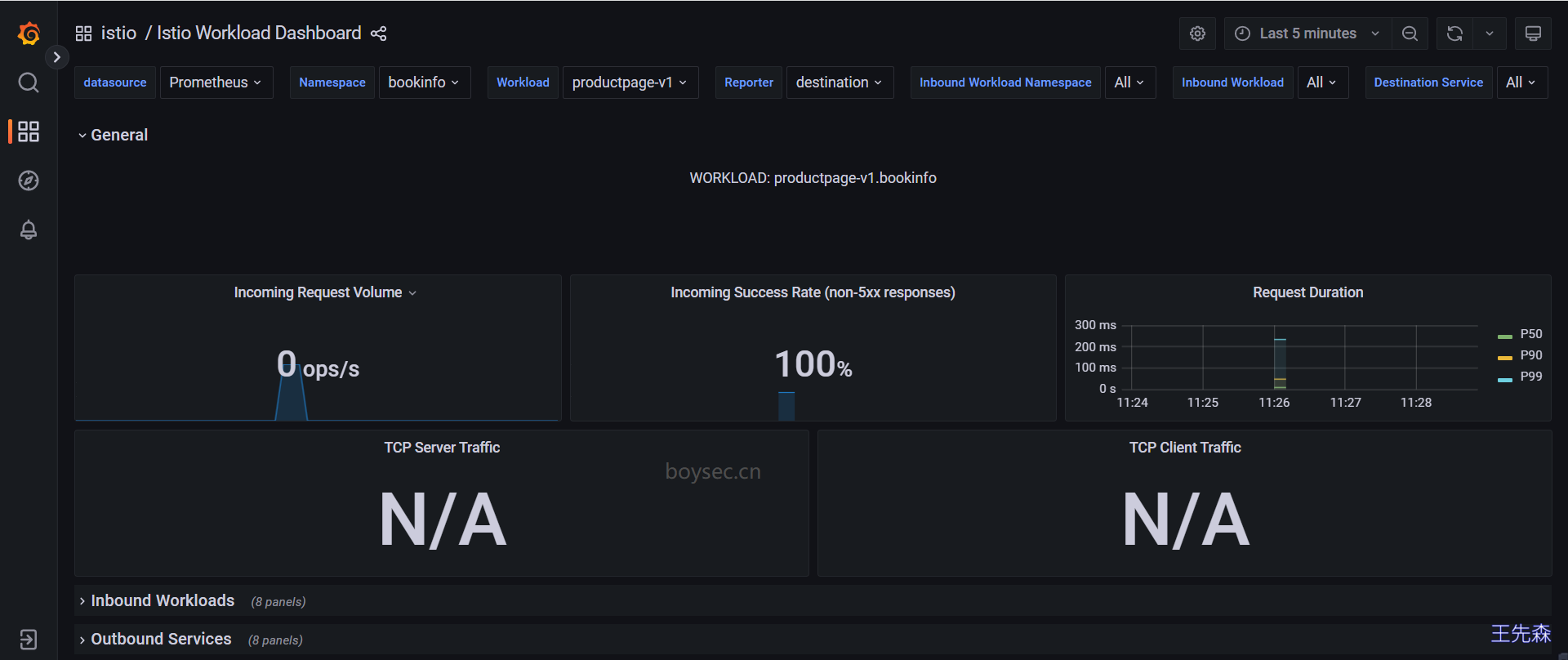Open the Last 5 minutes time picker

pos(1307,33)
